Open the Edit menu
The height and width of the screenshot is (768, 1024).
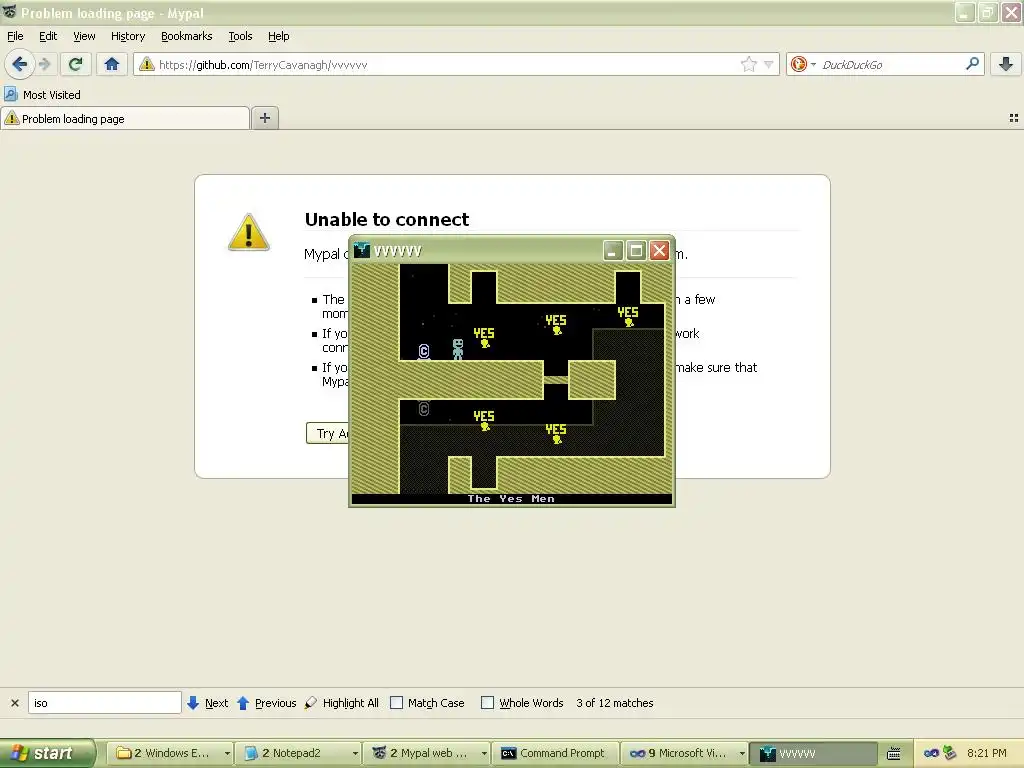(48, 36)
